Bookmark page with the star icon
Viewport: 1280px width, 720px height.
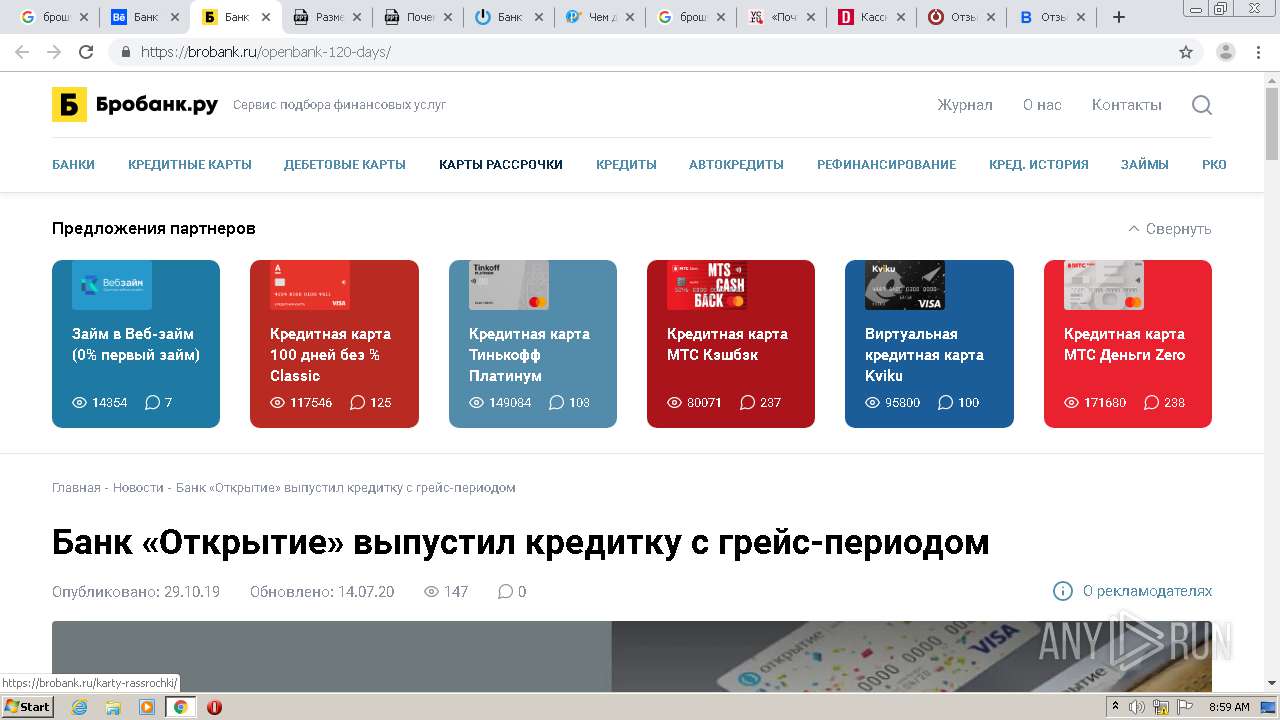pos(1186,52)
